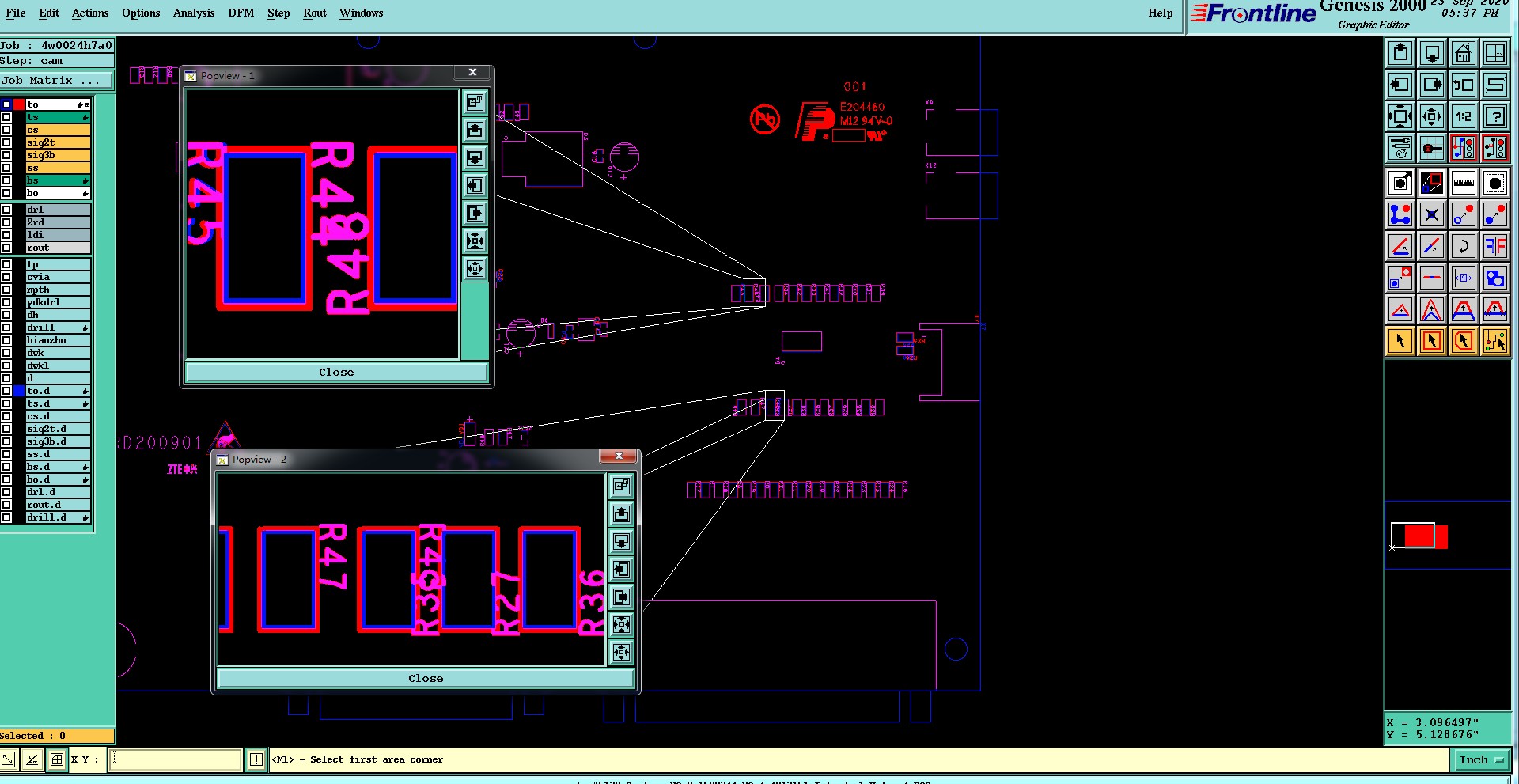
Task: Expand the Analysis menu
Action: [194, 13]
